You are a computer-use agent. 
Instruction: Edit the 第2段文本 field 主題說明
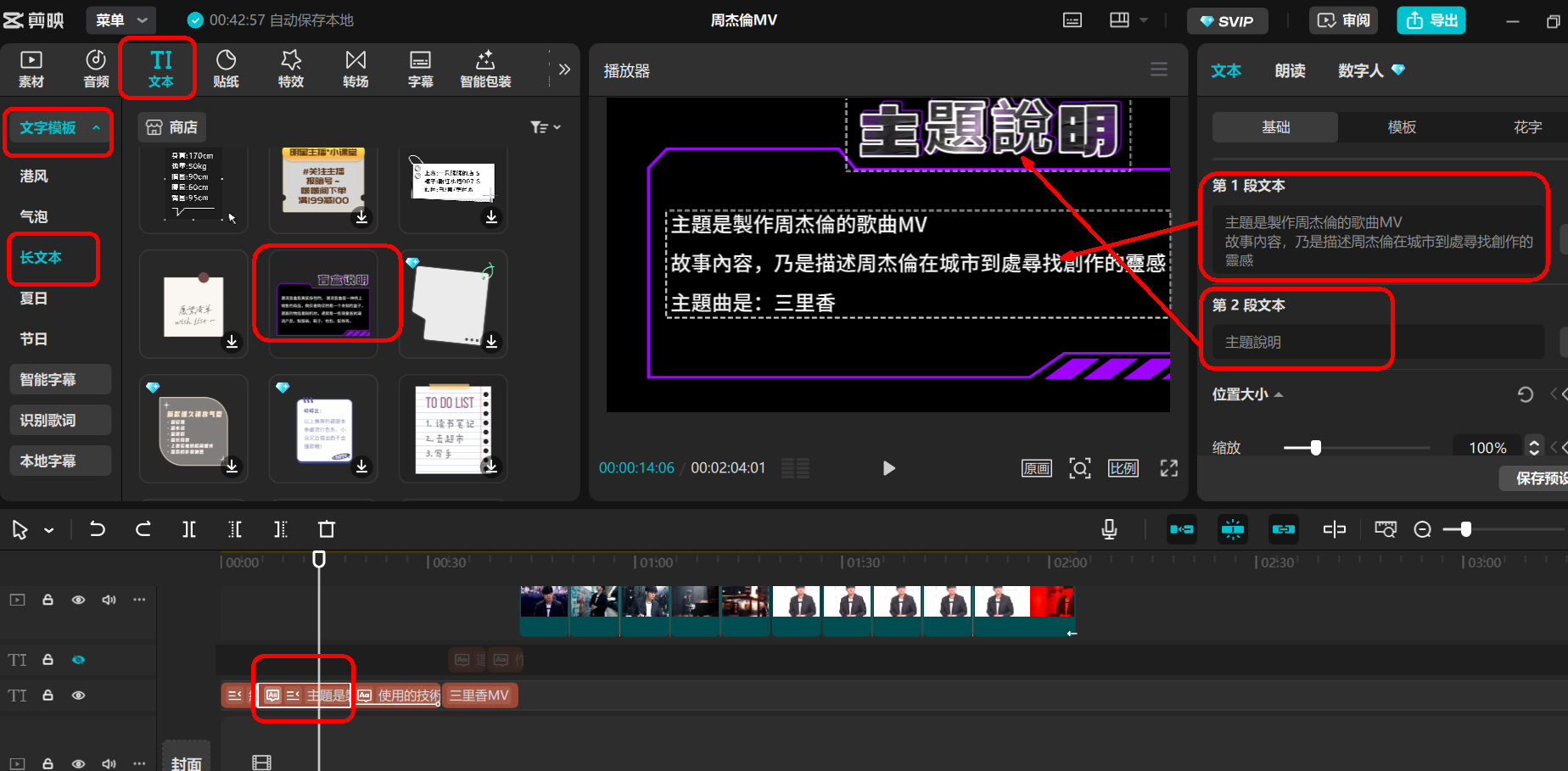coord(1378,342)
